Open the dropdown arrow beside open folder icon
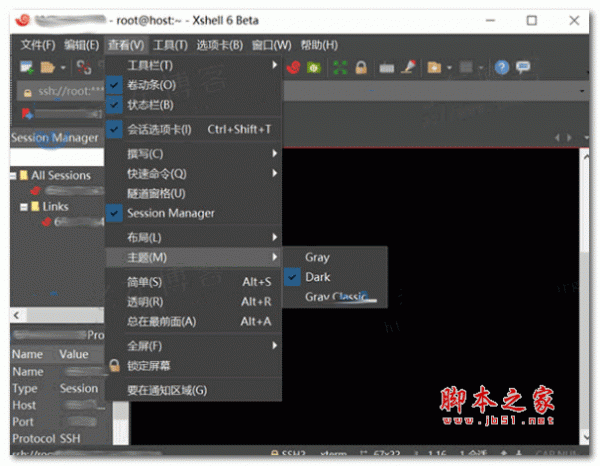Screen dimensions: 600x466 [x=63, y=68]
